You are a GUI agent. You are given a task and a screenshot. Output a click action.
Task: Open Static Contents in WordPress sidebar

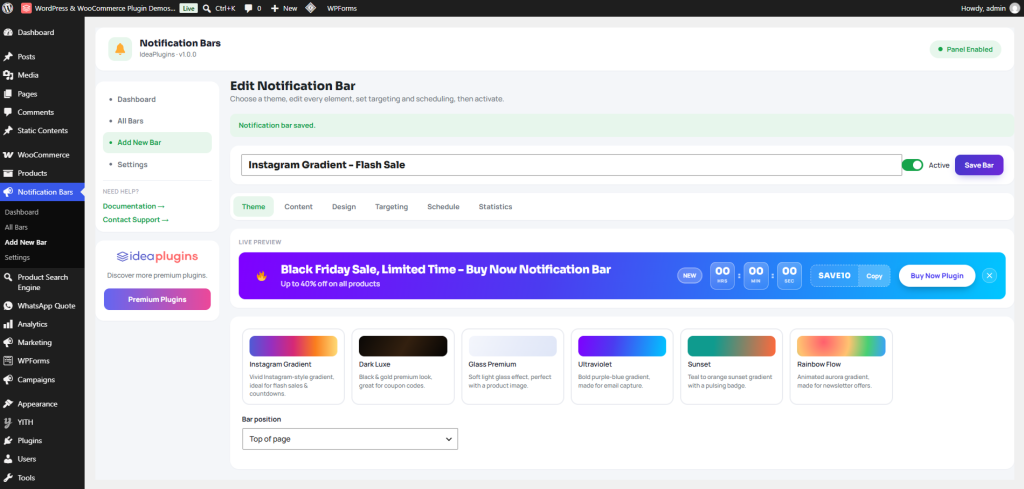click(x=42, y=131)
